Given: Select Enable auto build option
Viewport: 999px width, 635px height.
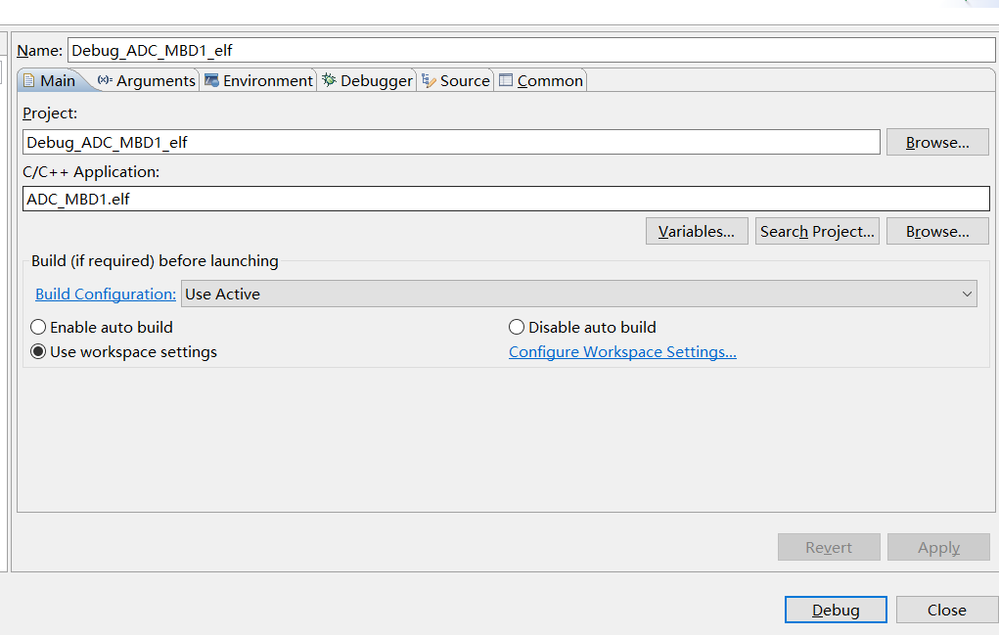Looking at the screenshot, I should point(39,327).
